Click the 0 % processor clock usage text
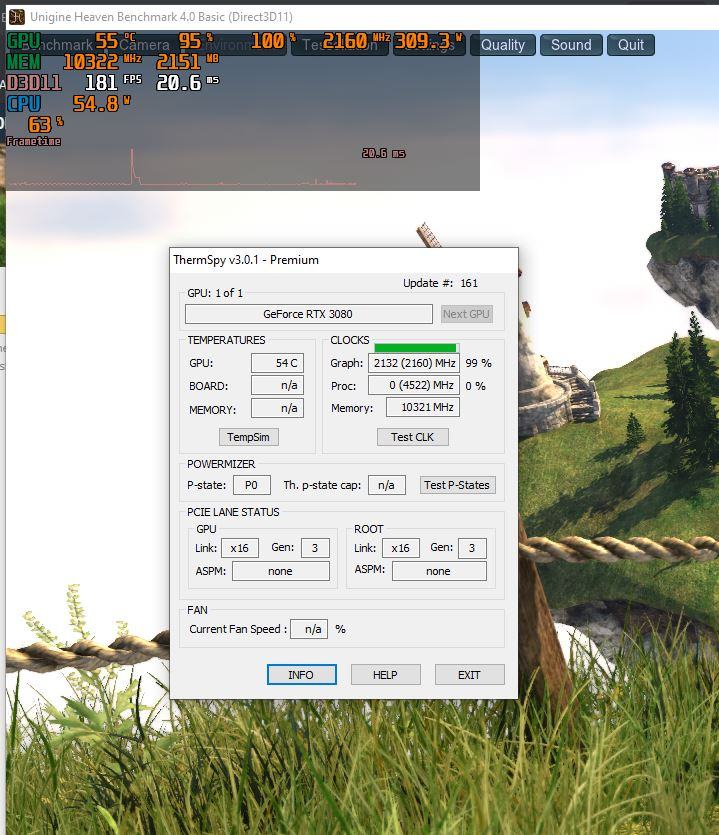The width and height of the screenshot is (719, 835). 476,386
